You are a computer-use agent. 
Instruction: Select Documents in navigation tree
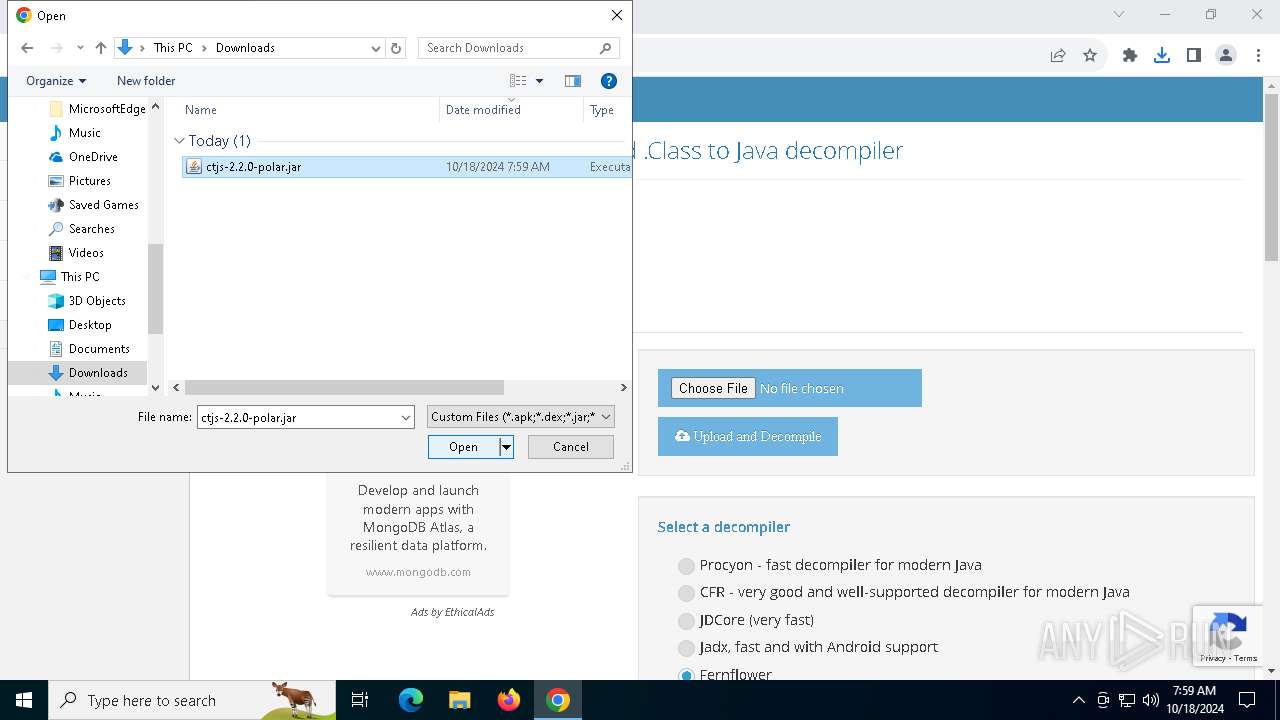point(89,349)
